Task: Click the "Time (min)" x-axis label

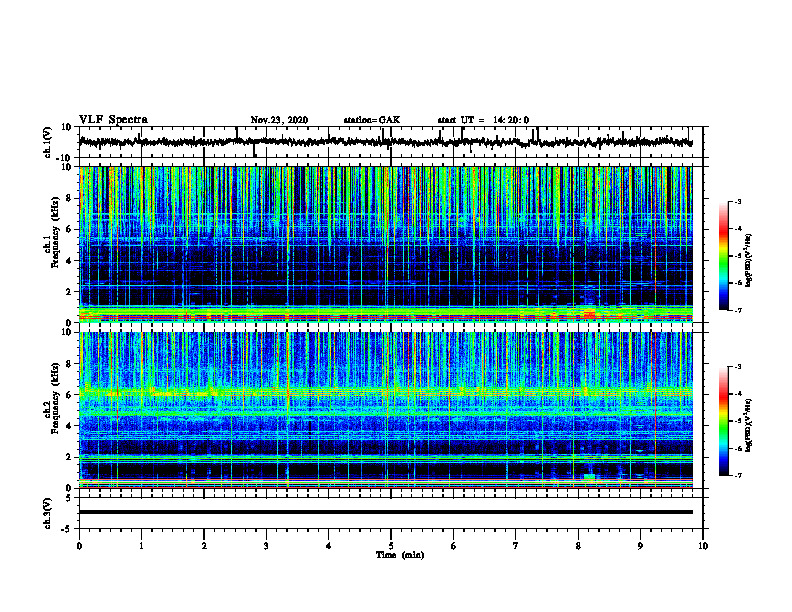Action: 400,555
